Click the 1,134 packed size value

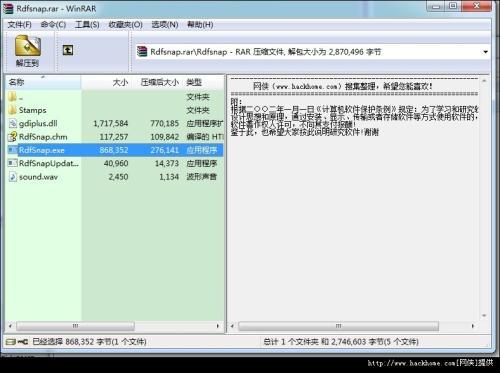pos(169,177)
